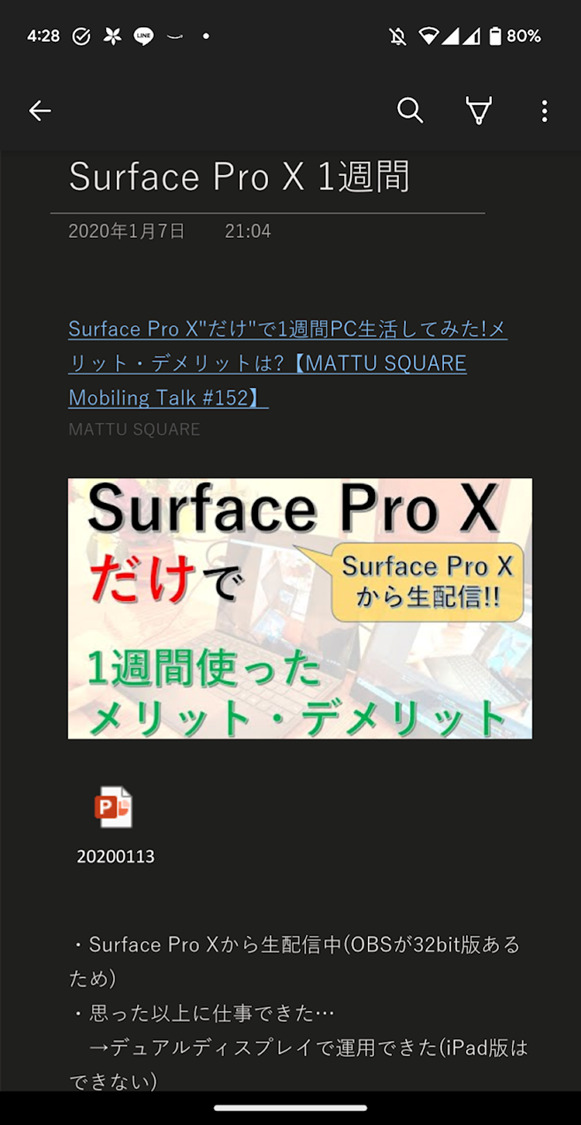Tap the page title 'Surface Pro X 1週間'
Image resolution: width=581 pixels, height=1125 pixels.
[240, 176]
